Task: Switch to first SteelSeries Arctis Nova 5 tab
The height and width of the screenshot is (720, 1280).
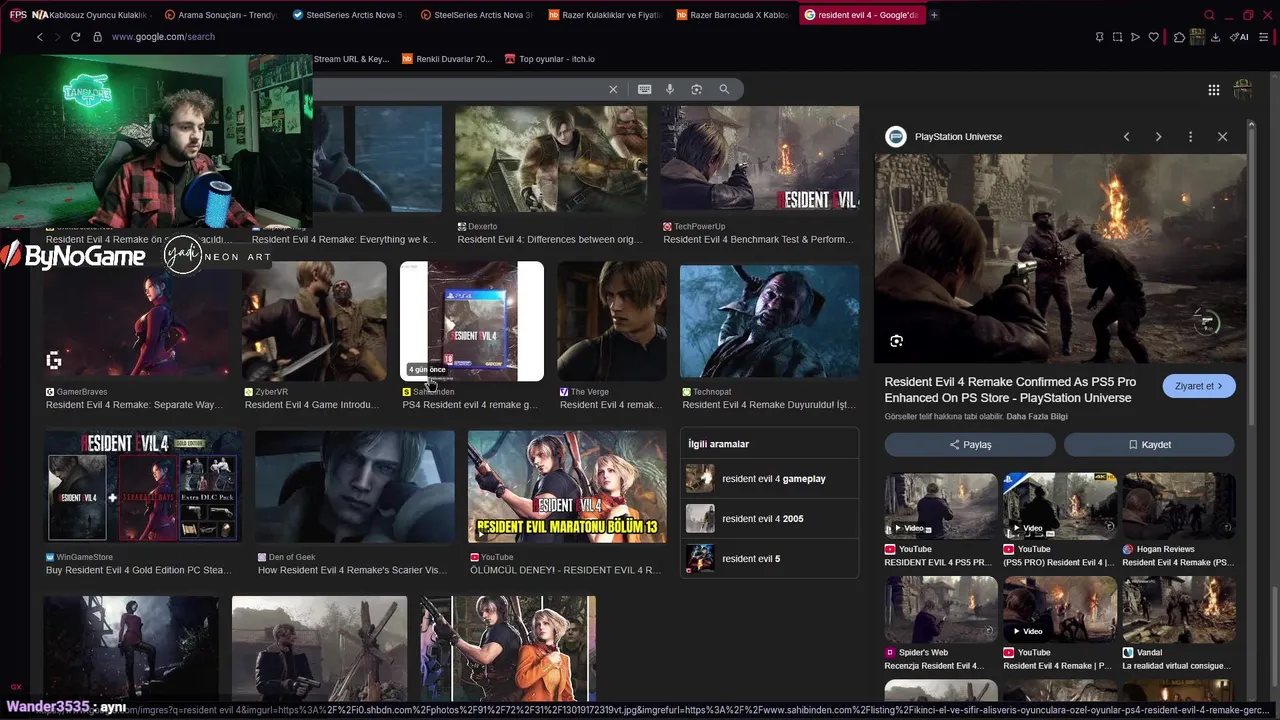Action: [348, 15]
